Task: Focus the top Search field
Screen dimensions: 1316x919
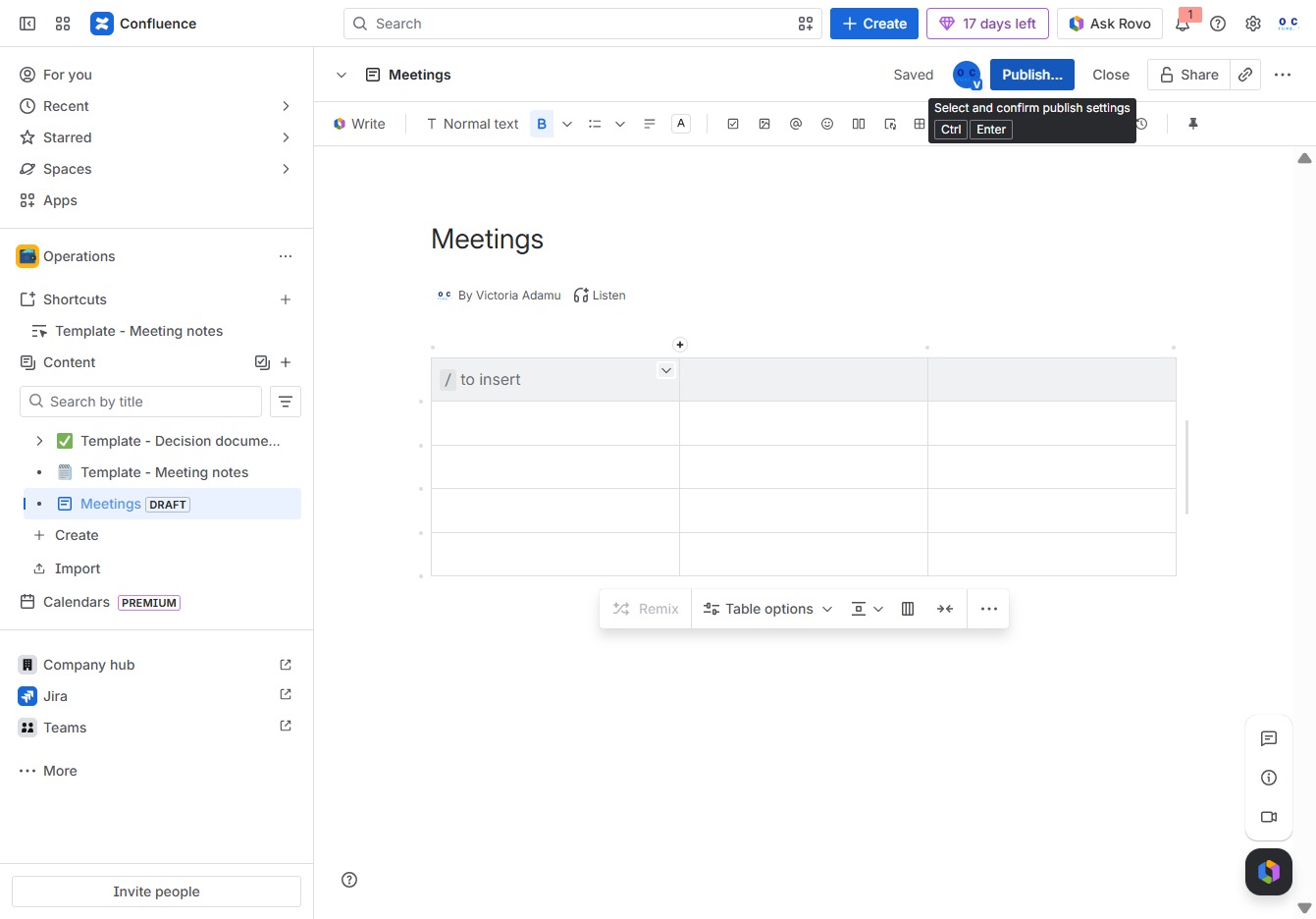Action: tap(583, 24)
